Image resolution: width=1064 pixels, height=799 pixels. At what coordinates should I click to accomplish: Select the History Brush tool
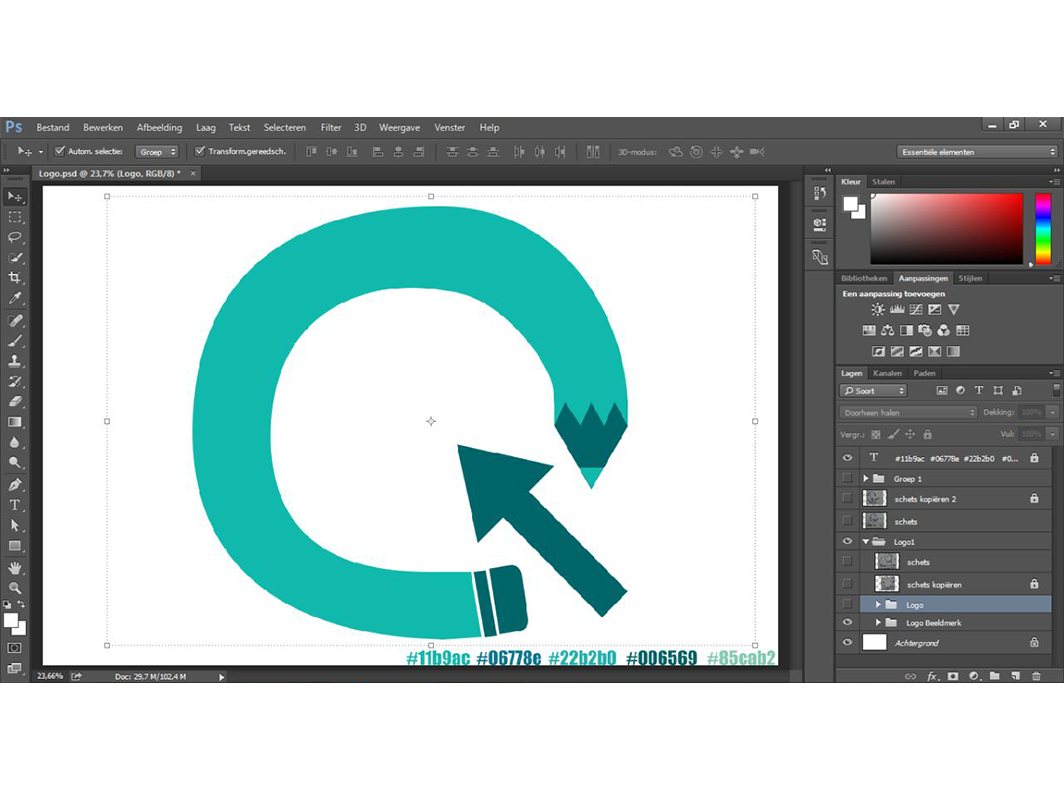point(15,382)
